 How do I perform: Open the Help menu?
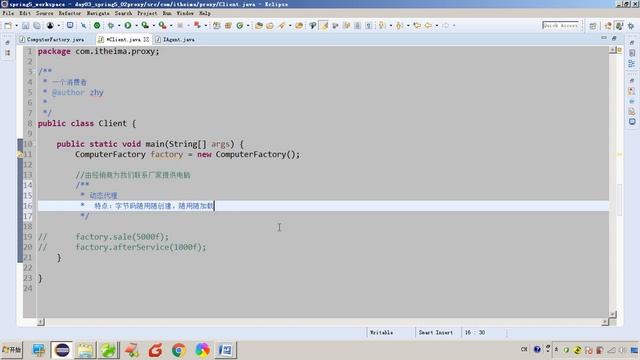point(205,13)
